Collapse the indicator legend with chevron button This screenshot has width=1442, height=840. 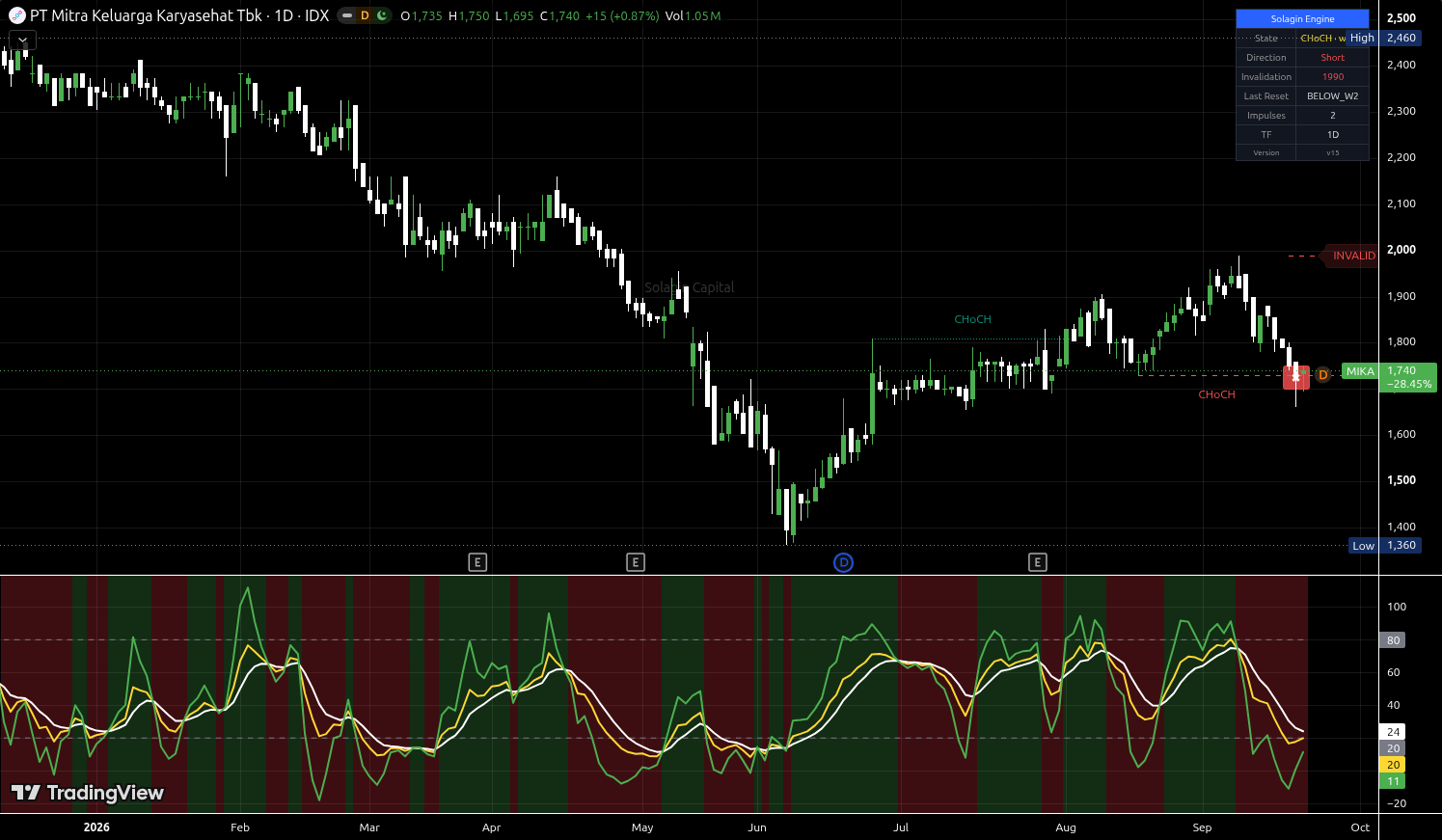click(22, 41)
